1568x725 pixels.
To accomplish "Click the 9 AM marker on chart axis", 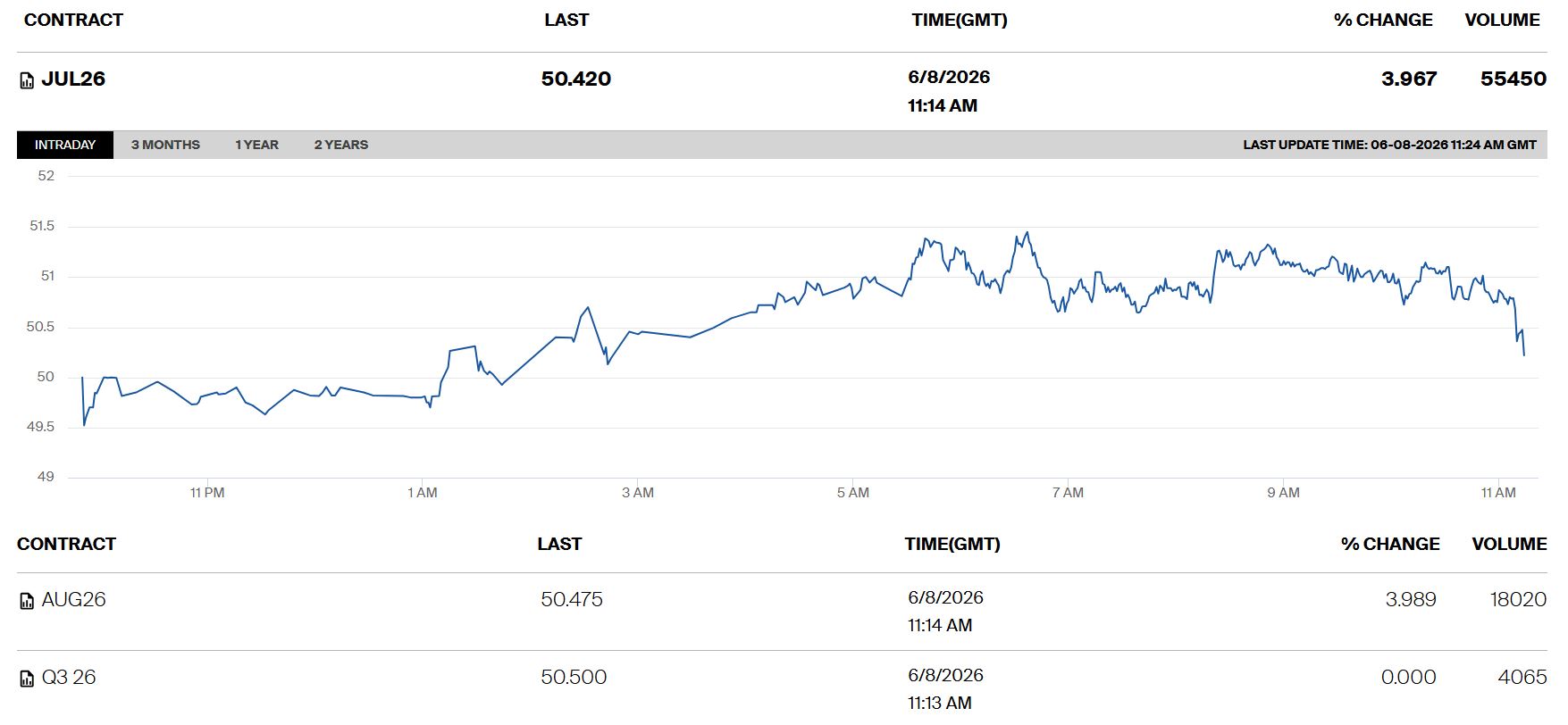I will [1283, 493].
